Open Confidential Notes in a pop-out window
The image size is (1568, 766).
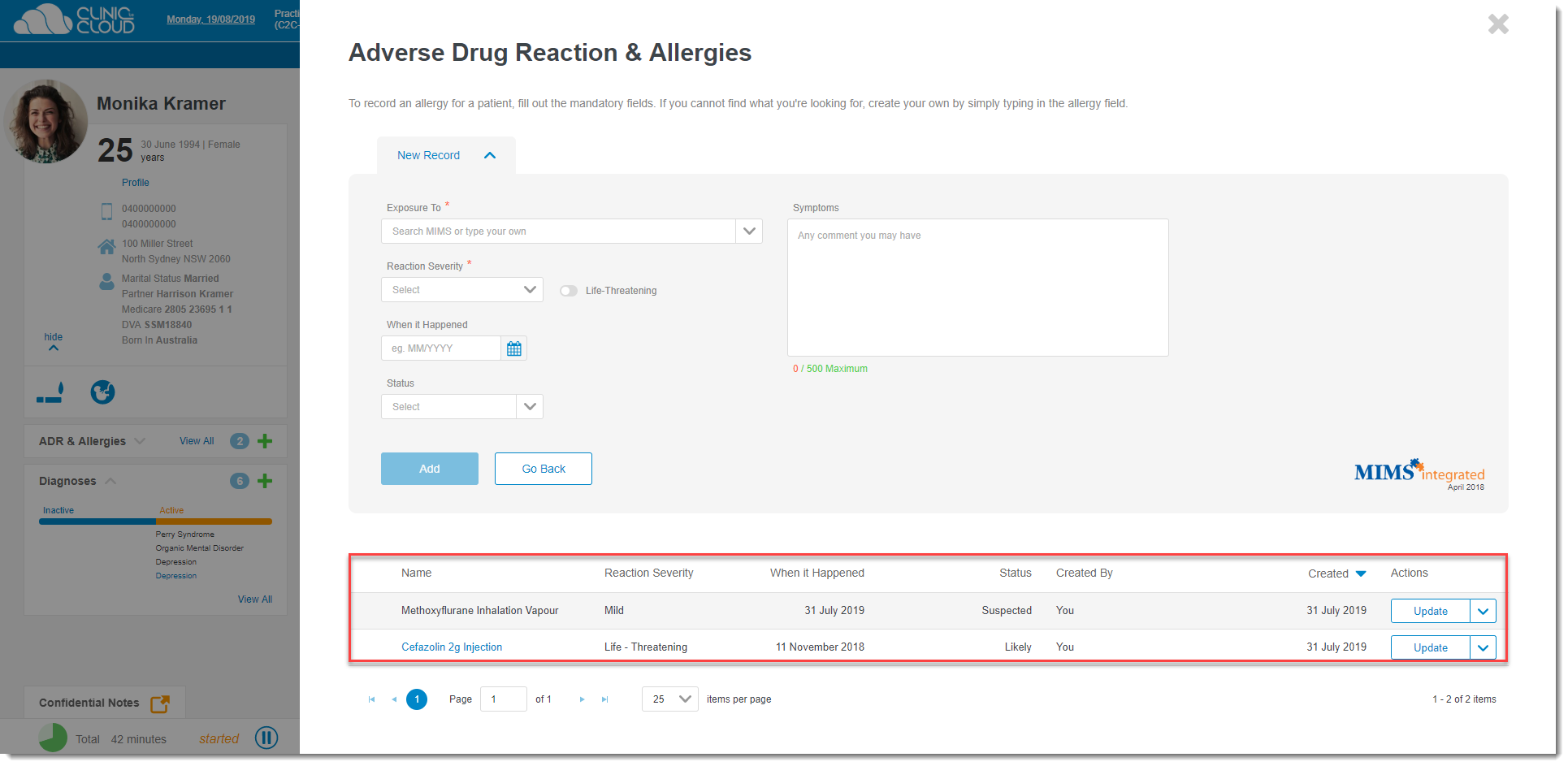point(160,703)
